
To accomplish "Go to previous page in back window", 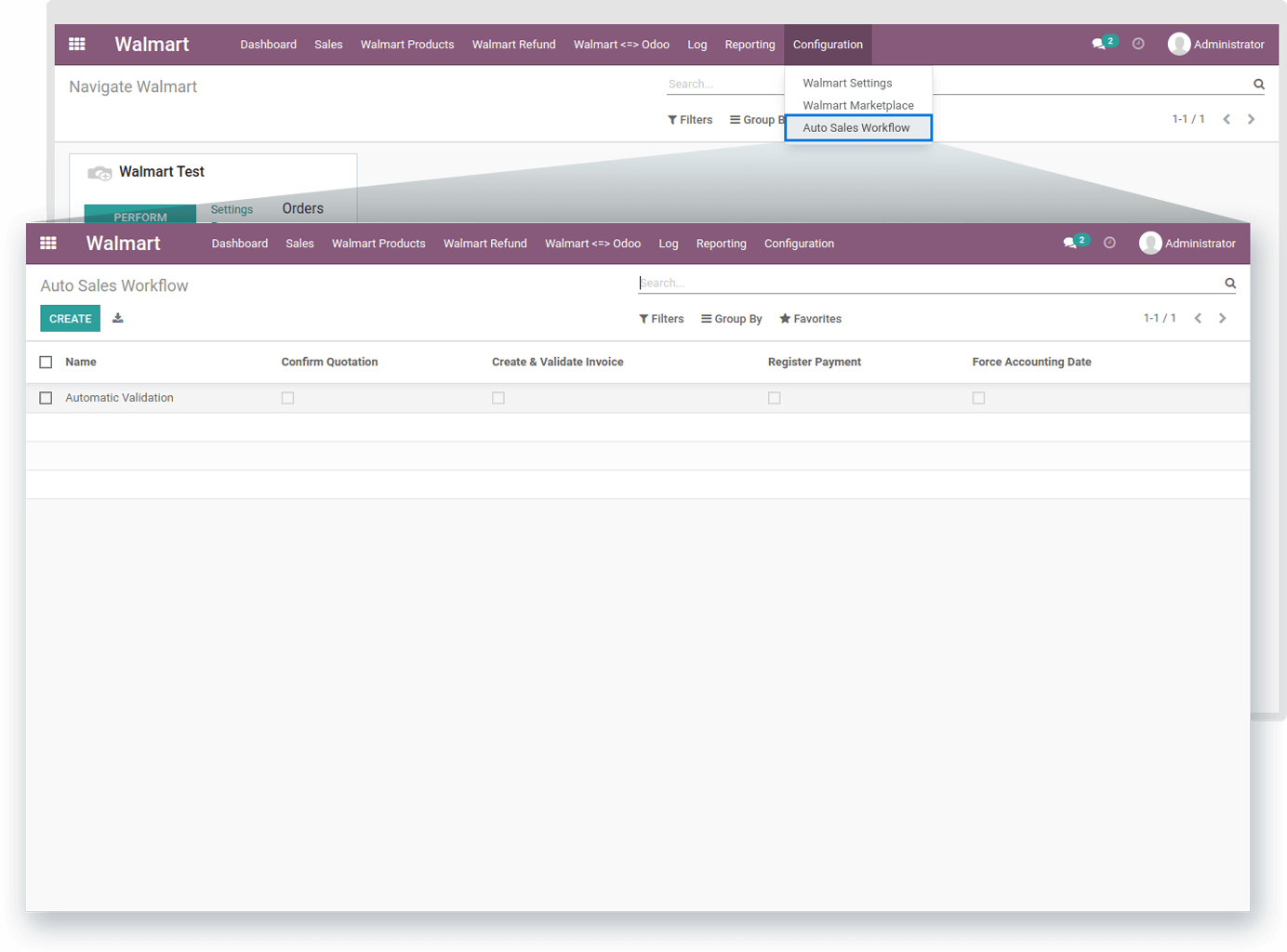I will pyautogui.click(x=1227, y=119).
